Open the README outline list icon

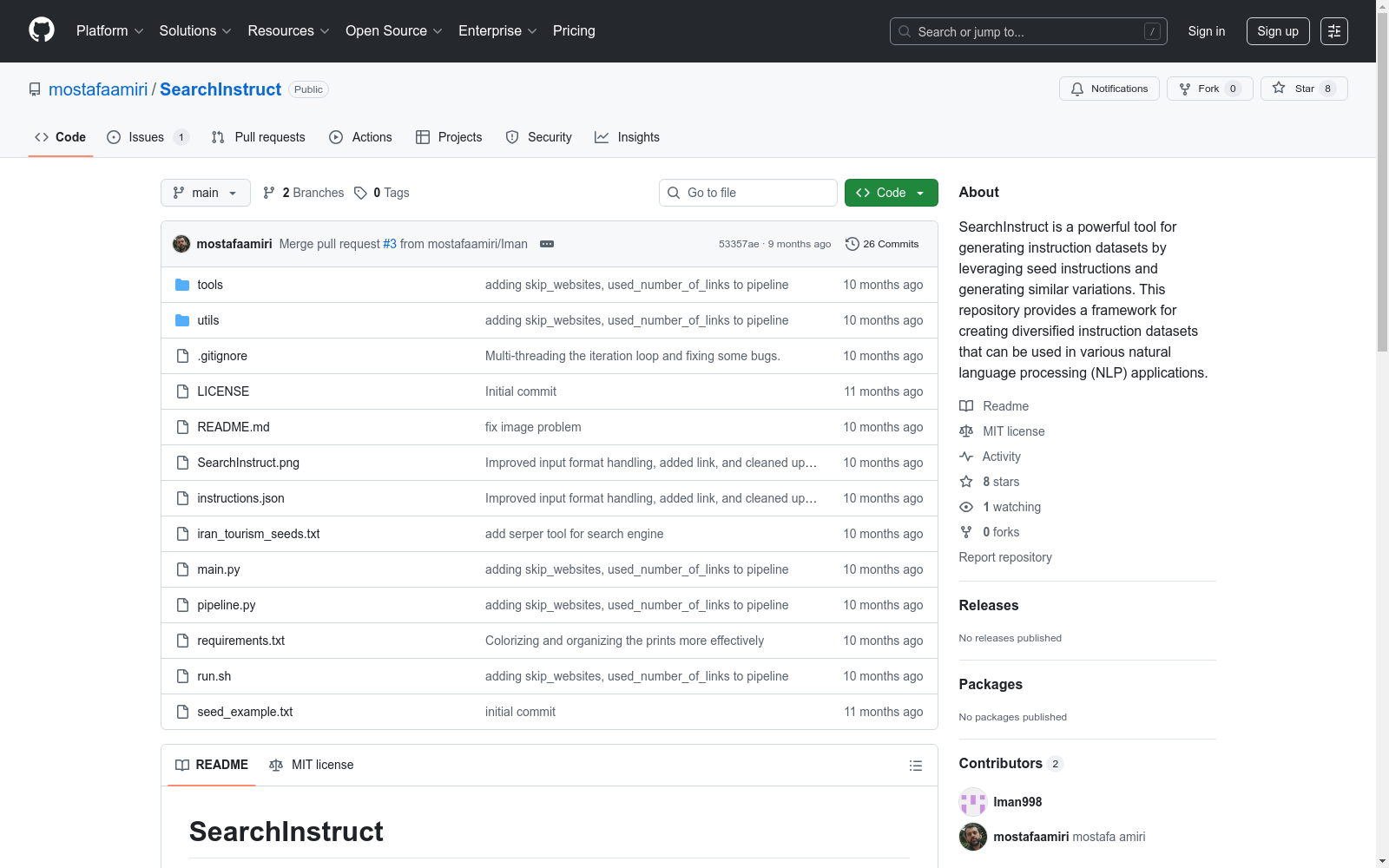click(916, 766)
